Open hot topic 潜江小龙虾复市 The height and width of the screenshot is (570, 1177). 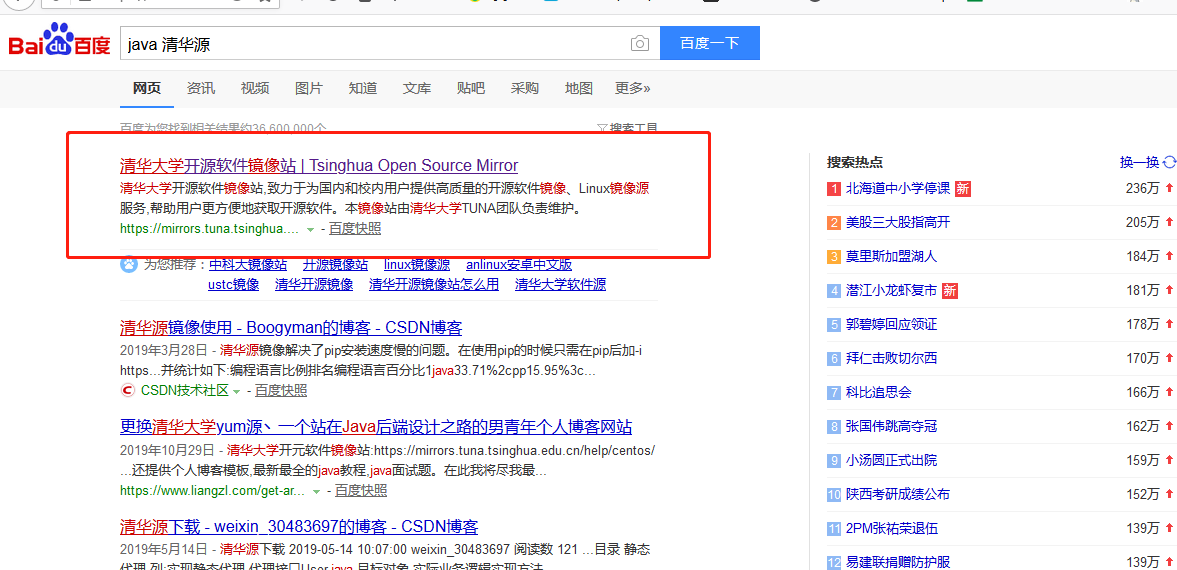[x=891, y=290]
